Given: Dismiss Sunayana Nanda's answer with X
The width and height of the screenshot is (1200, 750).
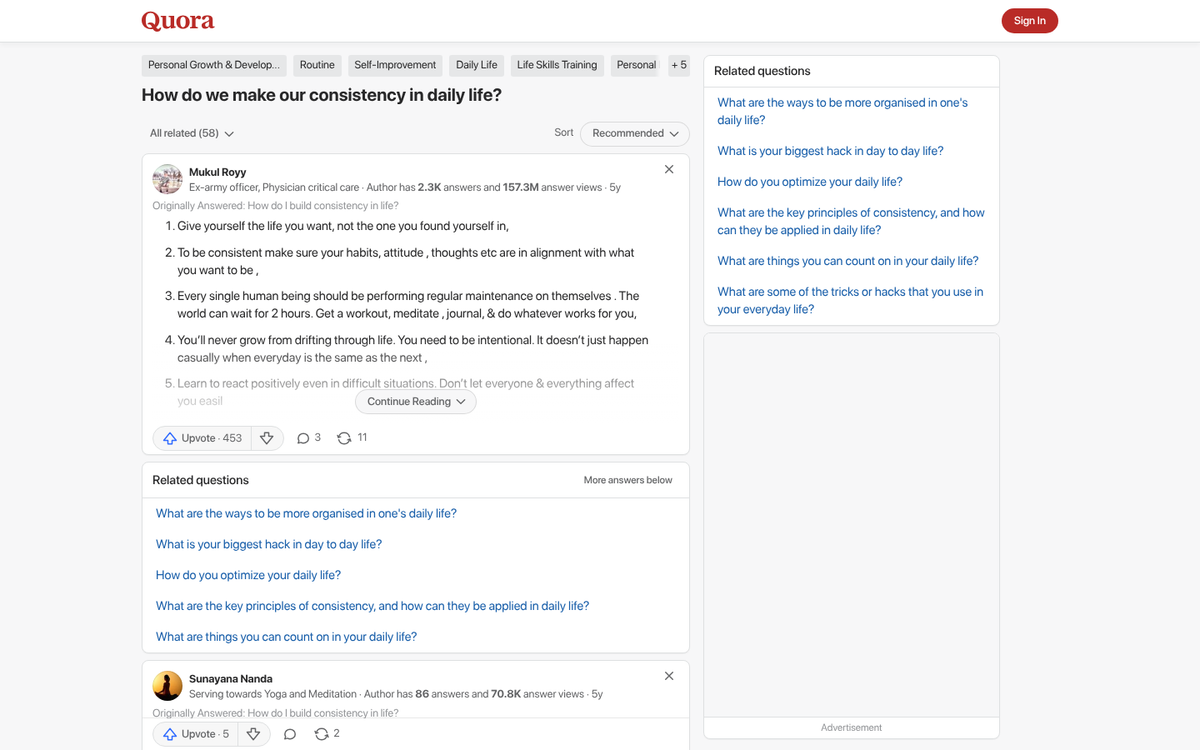Looking at the screenshot, I should pos(669,676).
